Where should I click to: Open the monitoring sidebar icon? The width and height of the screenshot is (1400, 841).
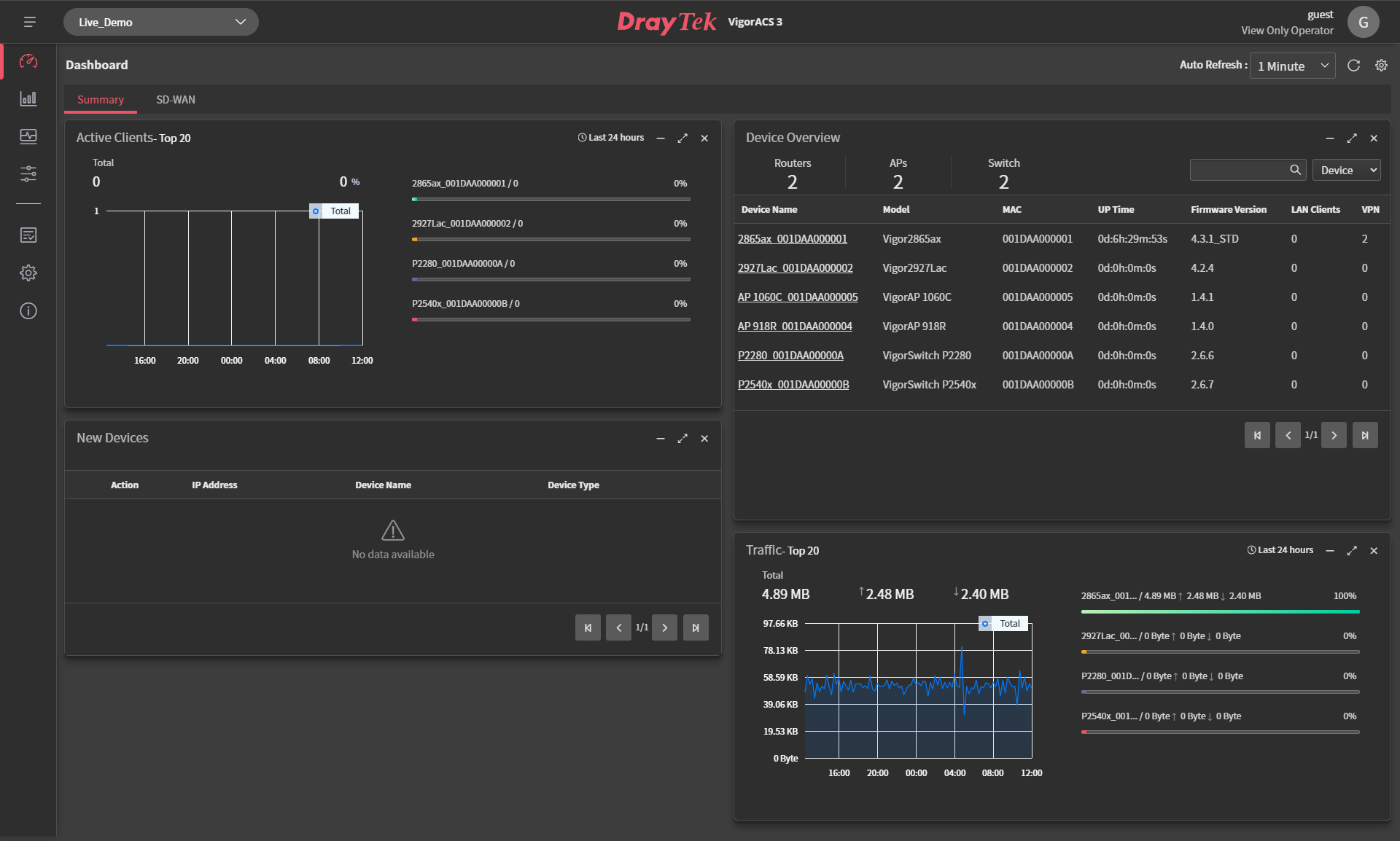click(28, 136)
